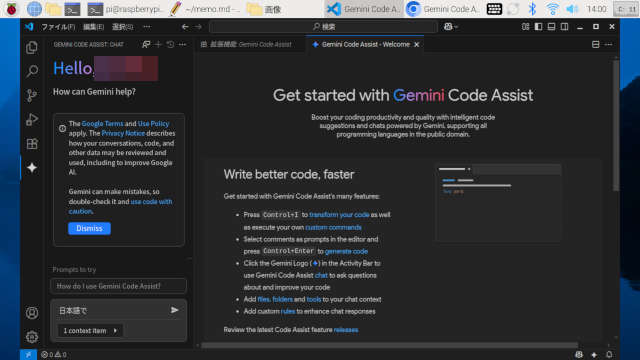Image resolution: width=640 pixels, height=360 pixels.
Task: Click the Gemini sparkle in status bar
Action: tap(594, 354)
